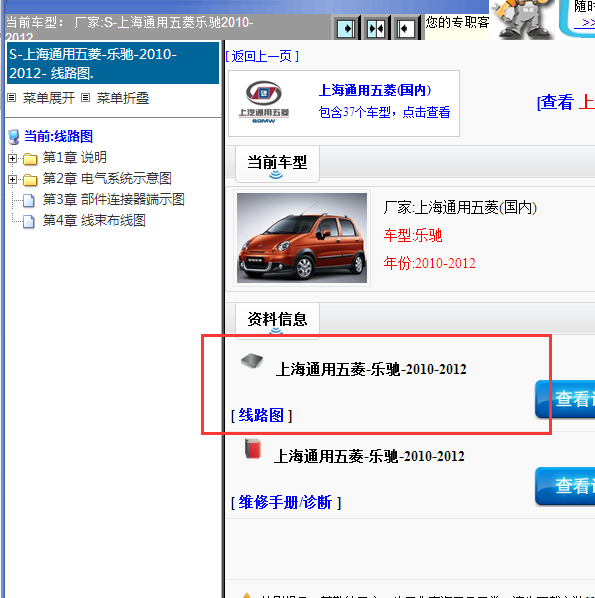Click the center-split panel layout icon
Viewport: 595px width, 598px height.
[376, 28]
